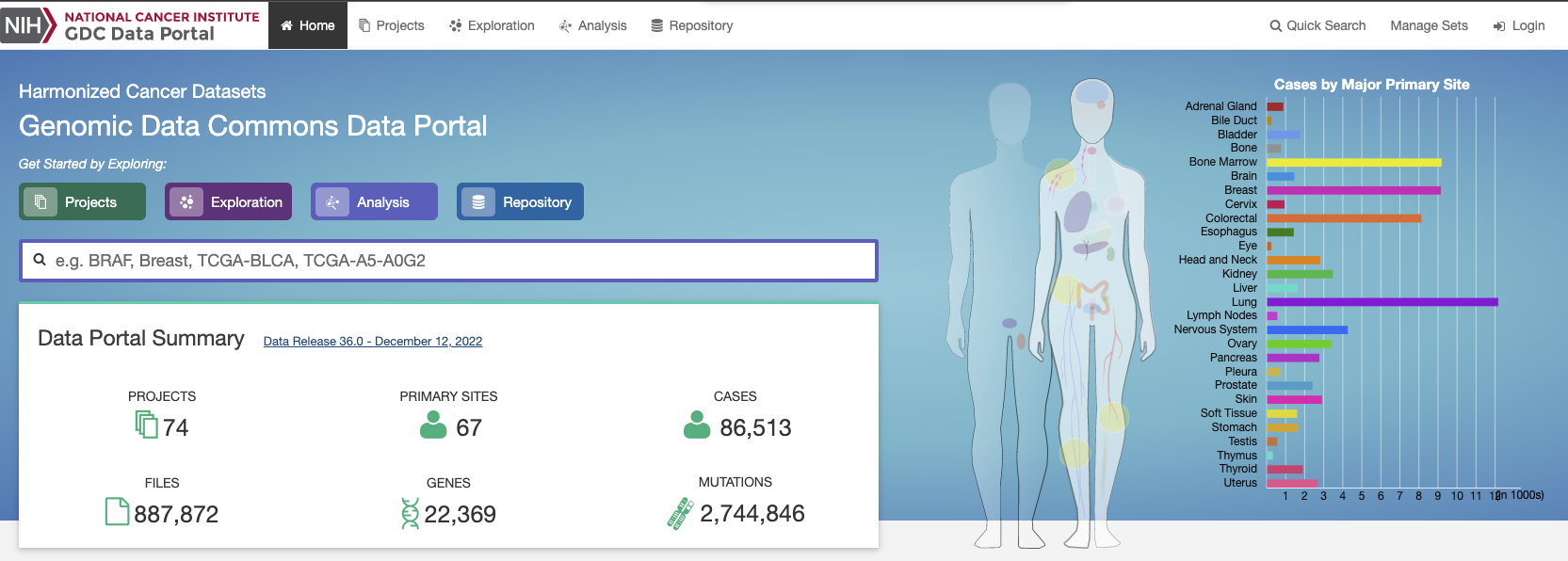Click the Head and Neck bar
This screenshot has height=561, width=1568.
coord(1293,261)
